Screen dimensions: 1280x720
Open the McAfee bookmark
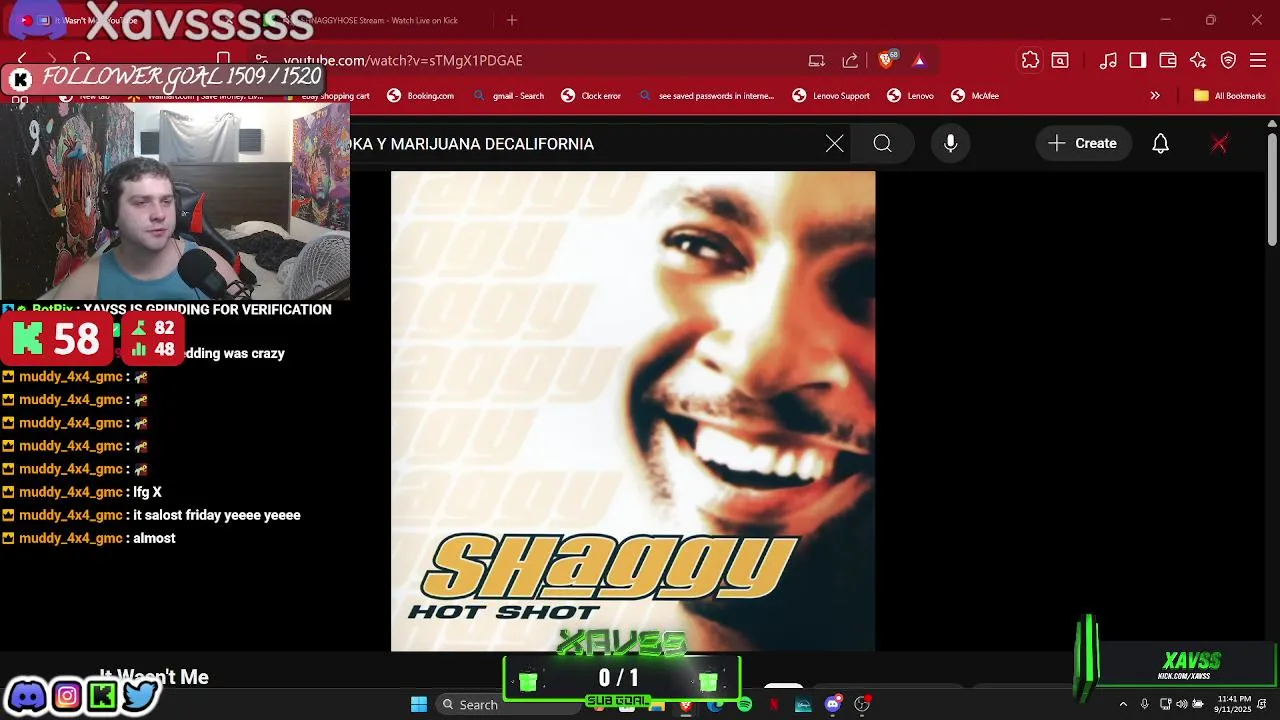(x=974, y=96)
